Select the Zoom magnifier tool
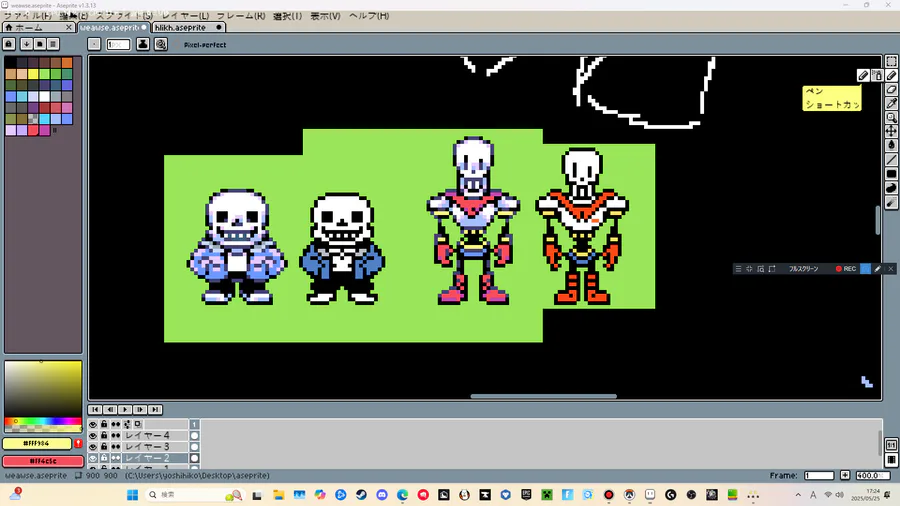This screenshot has height=506, width=900. point(891,118)
